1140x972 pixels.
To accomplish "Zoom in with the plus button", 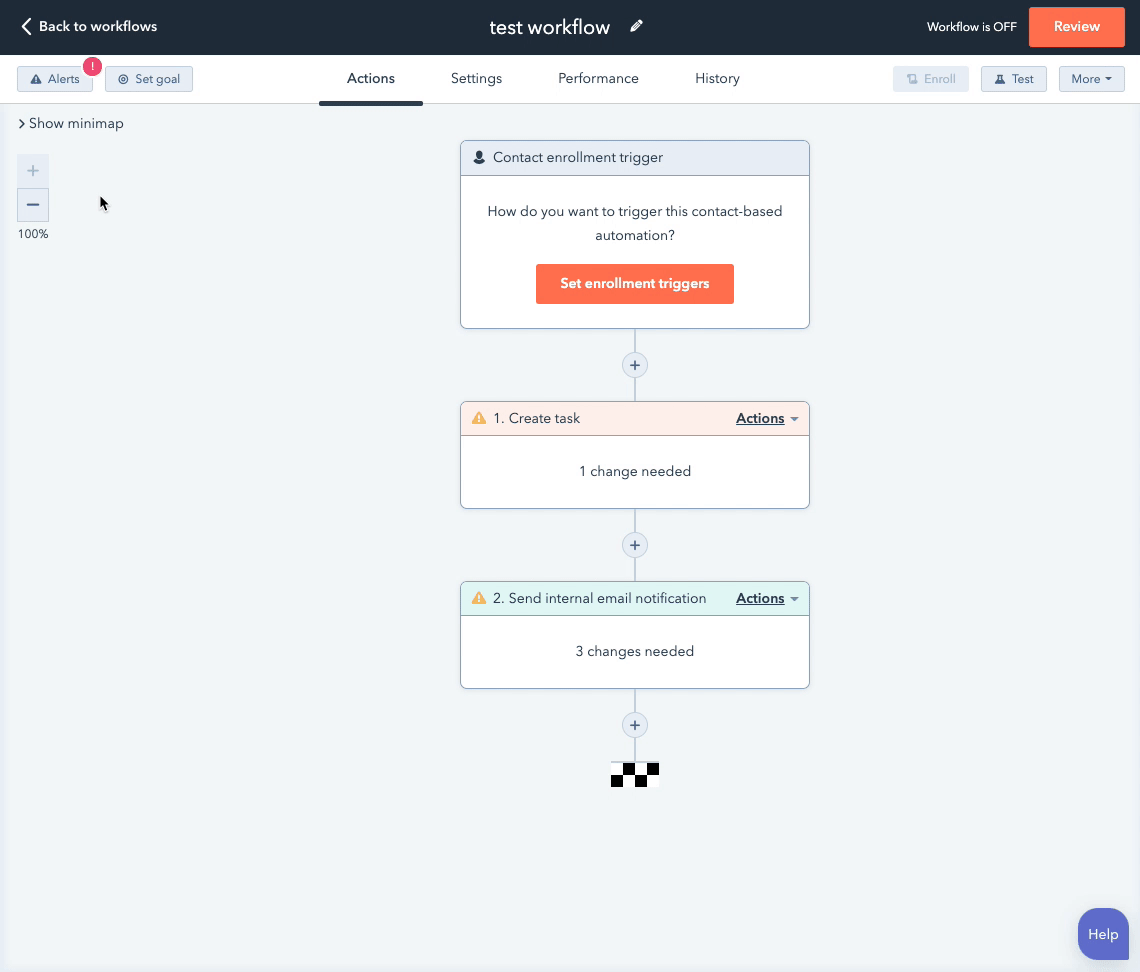I will 33,171.
